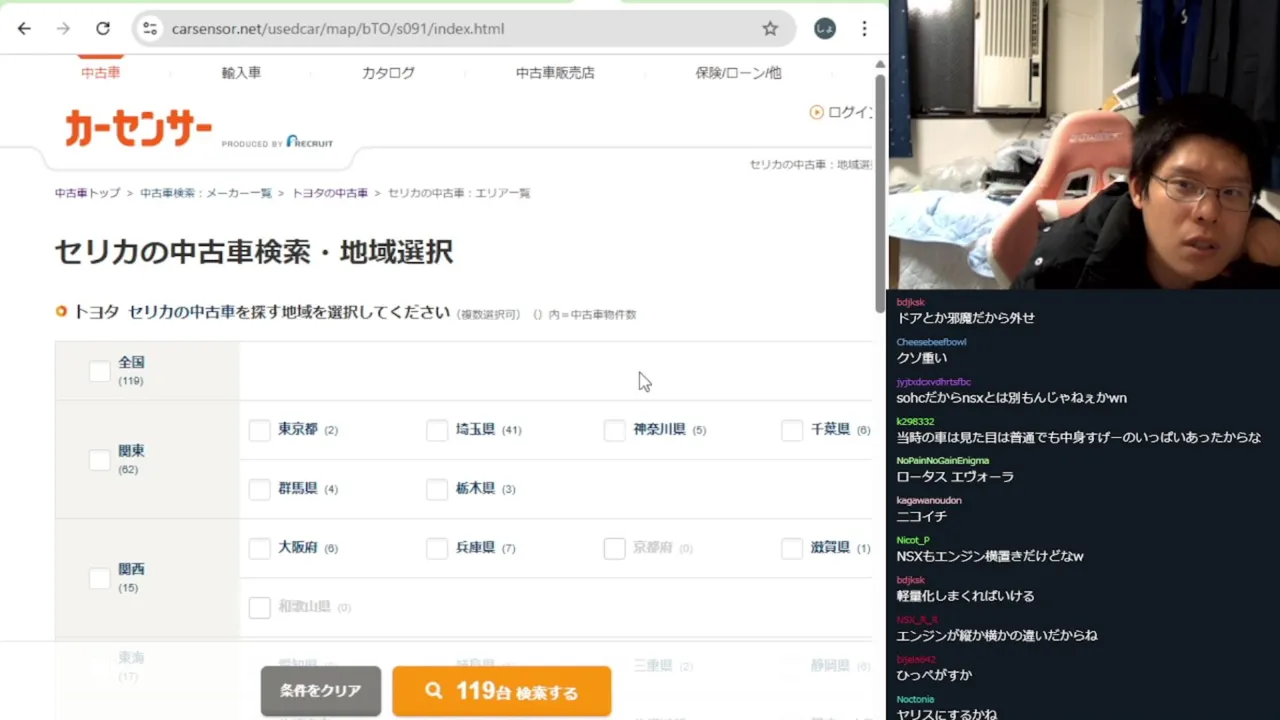This screenshot has width=1280, height=720.
Task: Click chat message ドアとか邪魔だから外せ
Action: point(966,318)
